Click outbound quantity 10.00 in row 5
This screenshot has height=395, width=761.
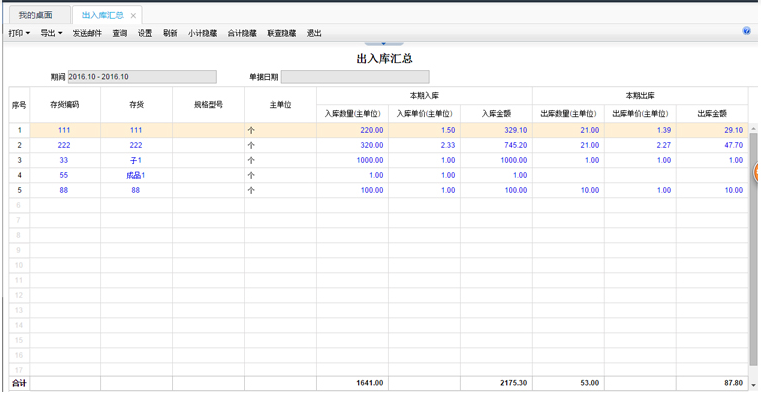(590, 190)
